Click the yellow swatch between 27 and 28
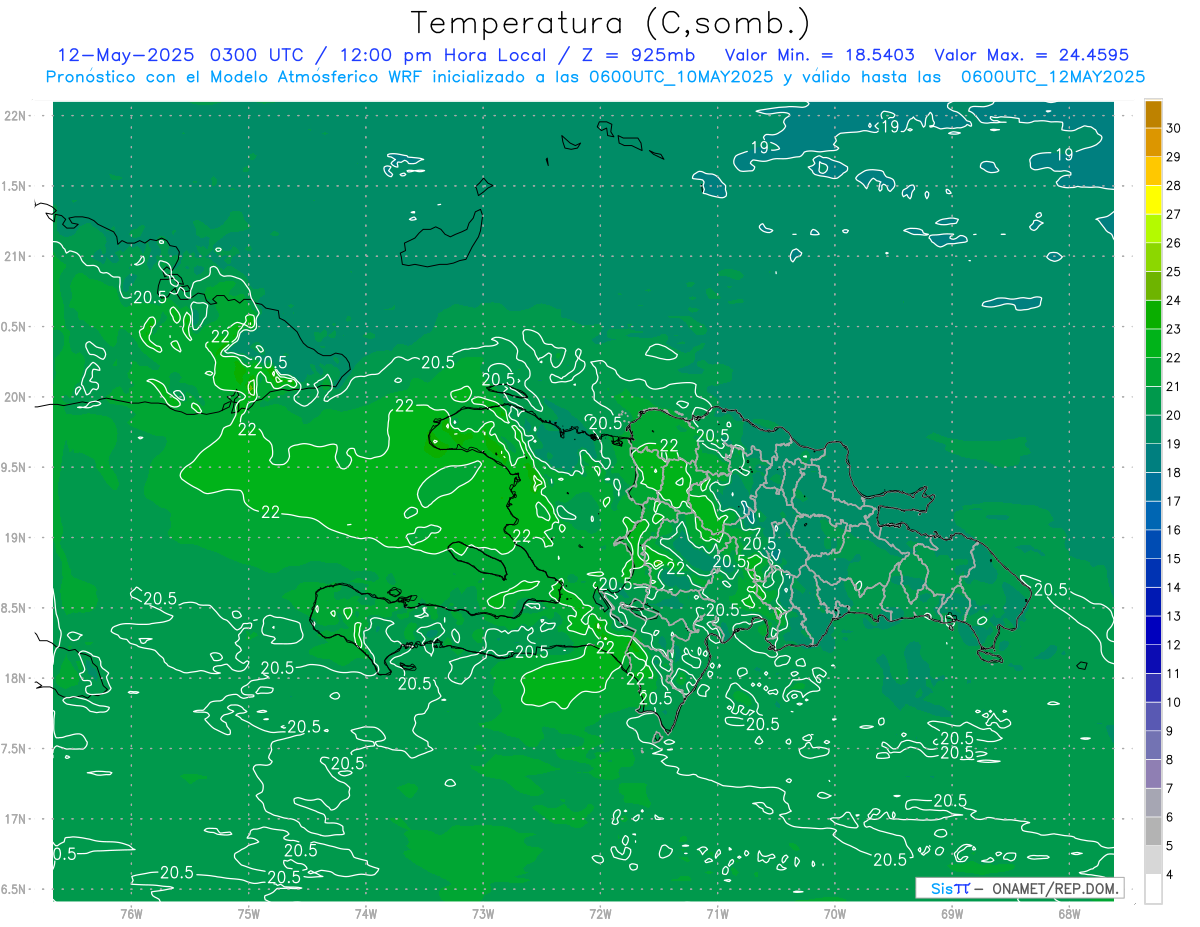The width and height of the screenshot is (1200, 927). click(1153, 200)
